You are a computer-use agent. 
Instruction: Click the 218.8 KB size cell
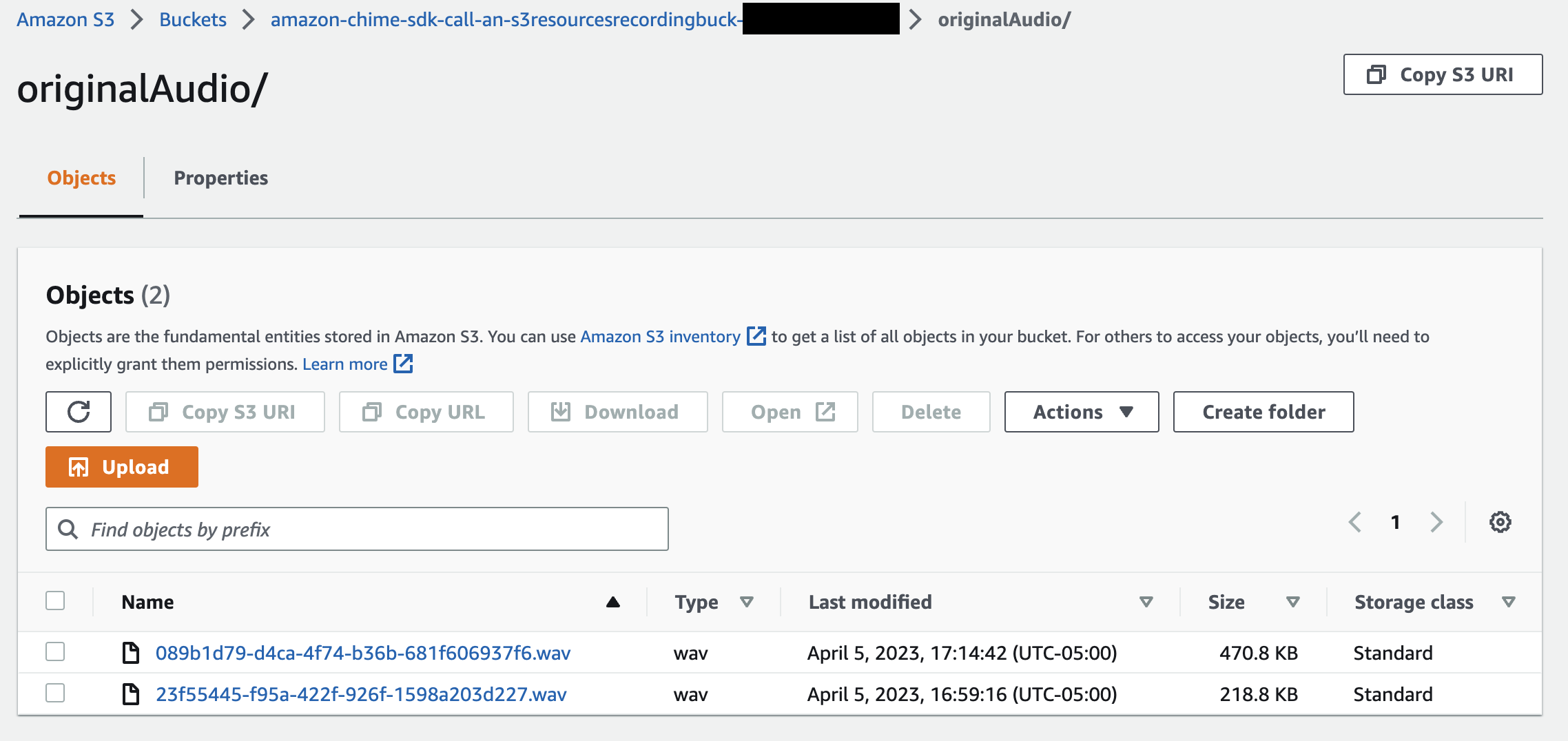tap(1258, 693)
